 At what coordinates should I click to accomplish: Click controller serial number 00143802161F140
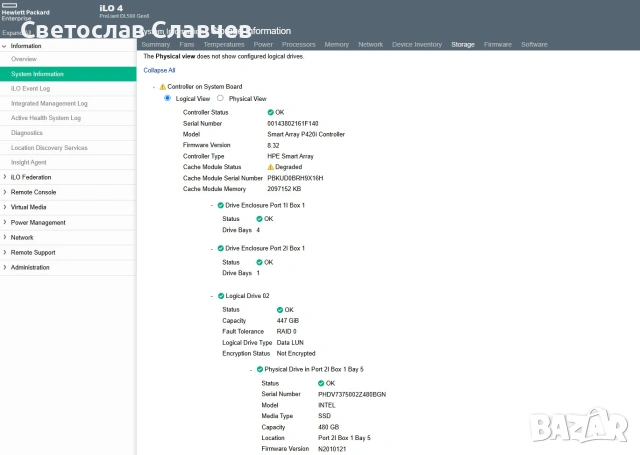(x=293, y=123)
